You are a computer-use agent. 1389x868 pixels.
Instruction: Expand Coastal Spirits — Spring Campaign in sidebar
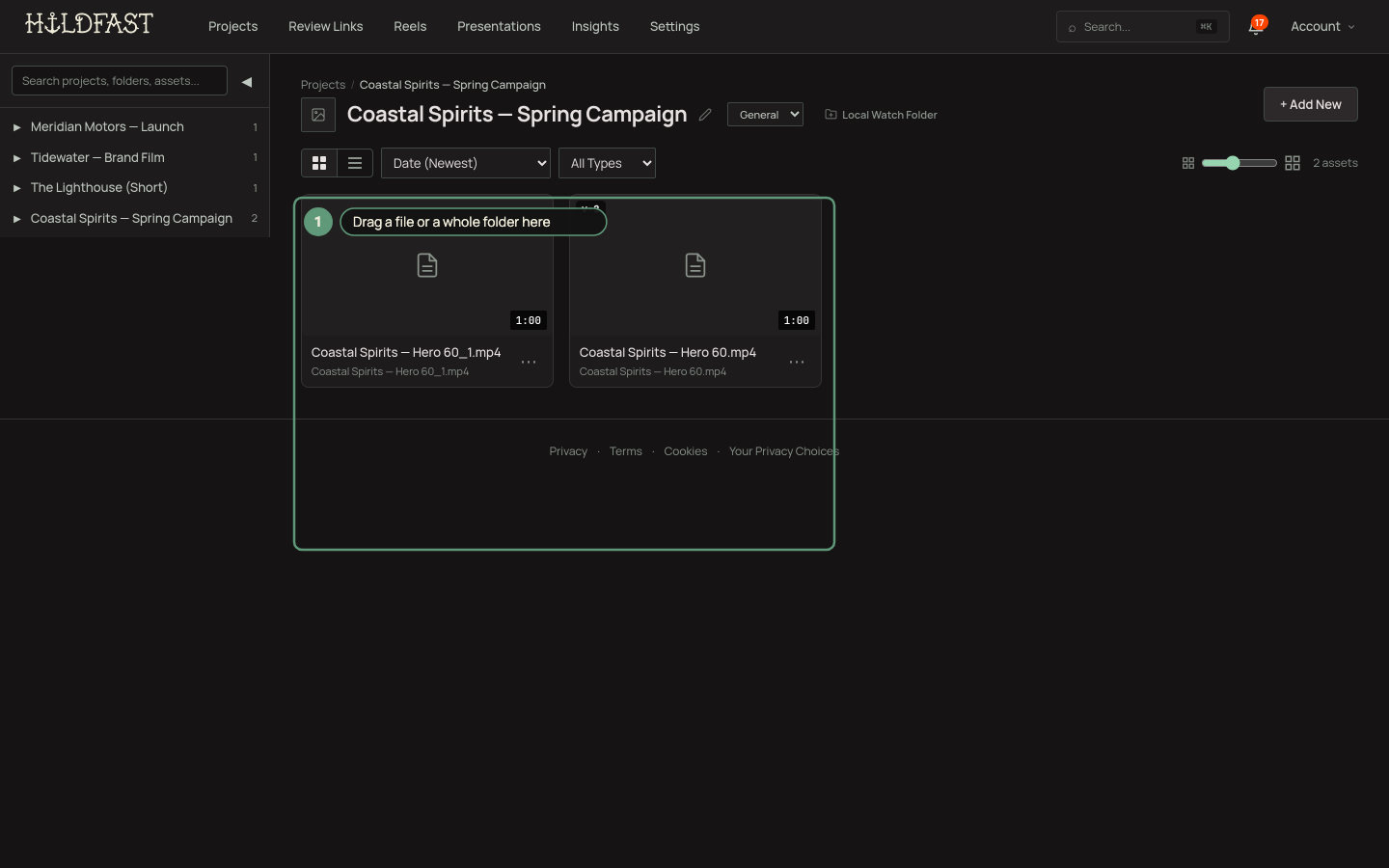click(x=16, y=219)
